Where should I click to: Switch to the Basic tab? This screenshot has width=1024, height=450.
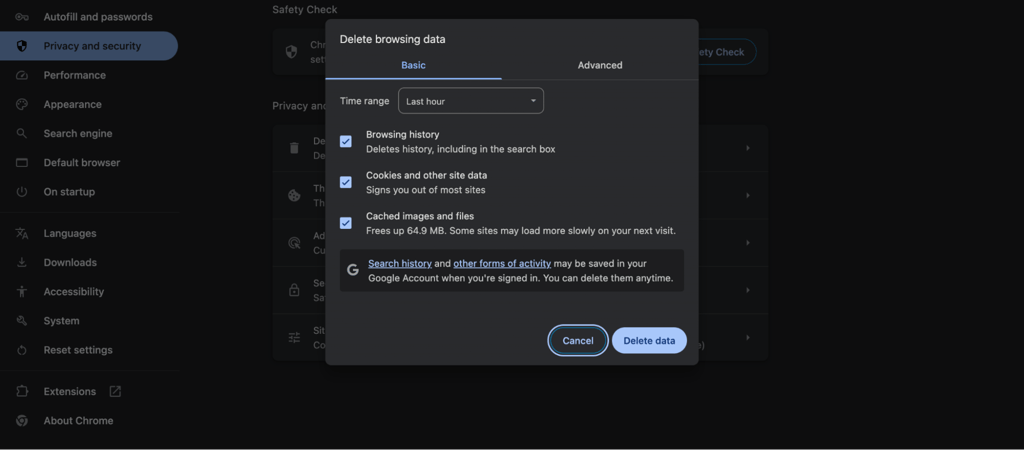[x=413, y=65]
